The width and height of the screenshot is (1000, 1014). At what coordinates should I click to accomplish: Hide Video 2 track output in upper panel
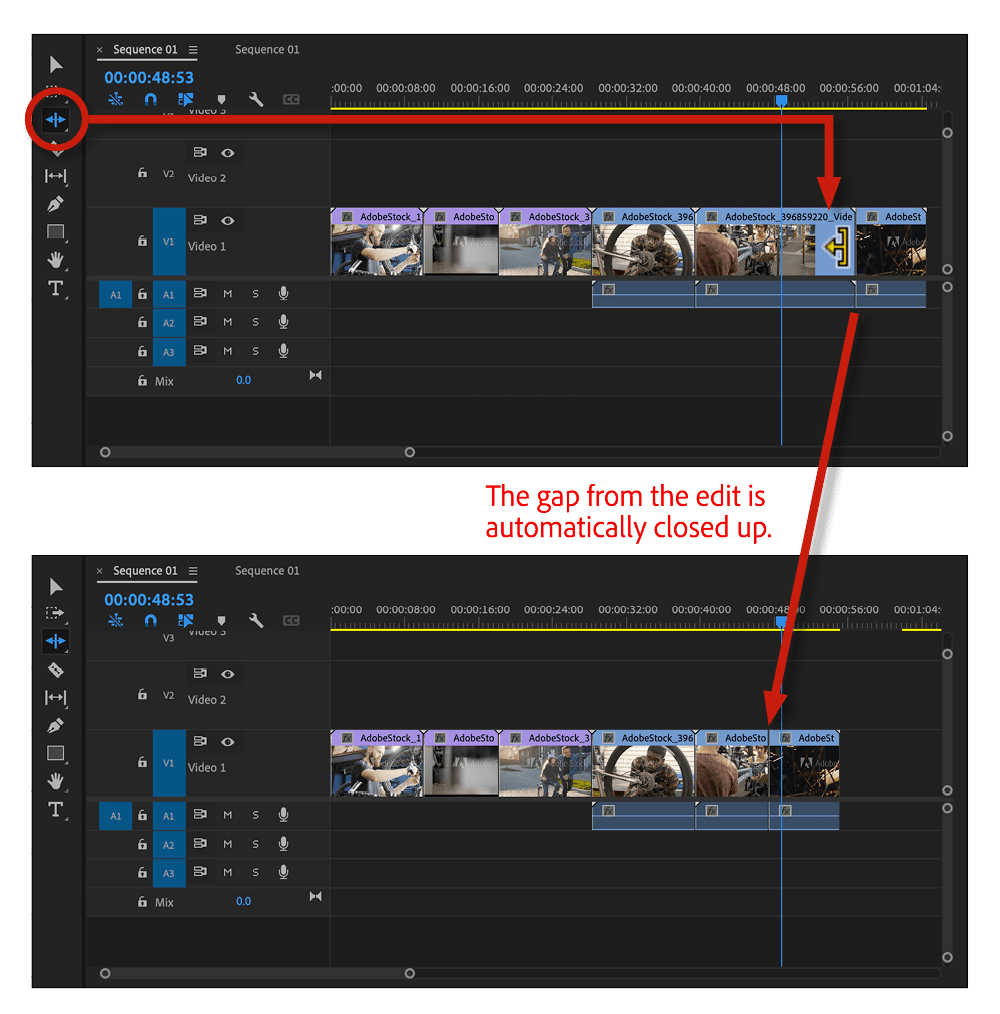click(228, 153)
